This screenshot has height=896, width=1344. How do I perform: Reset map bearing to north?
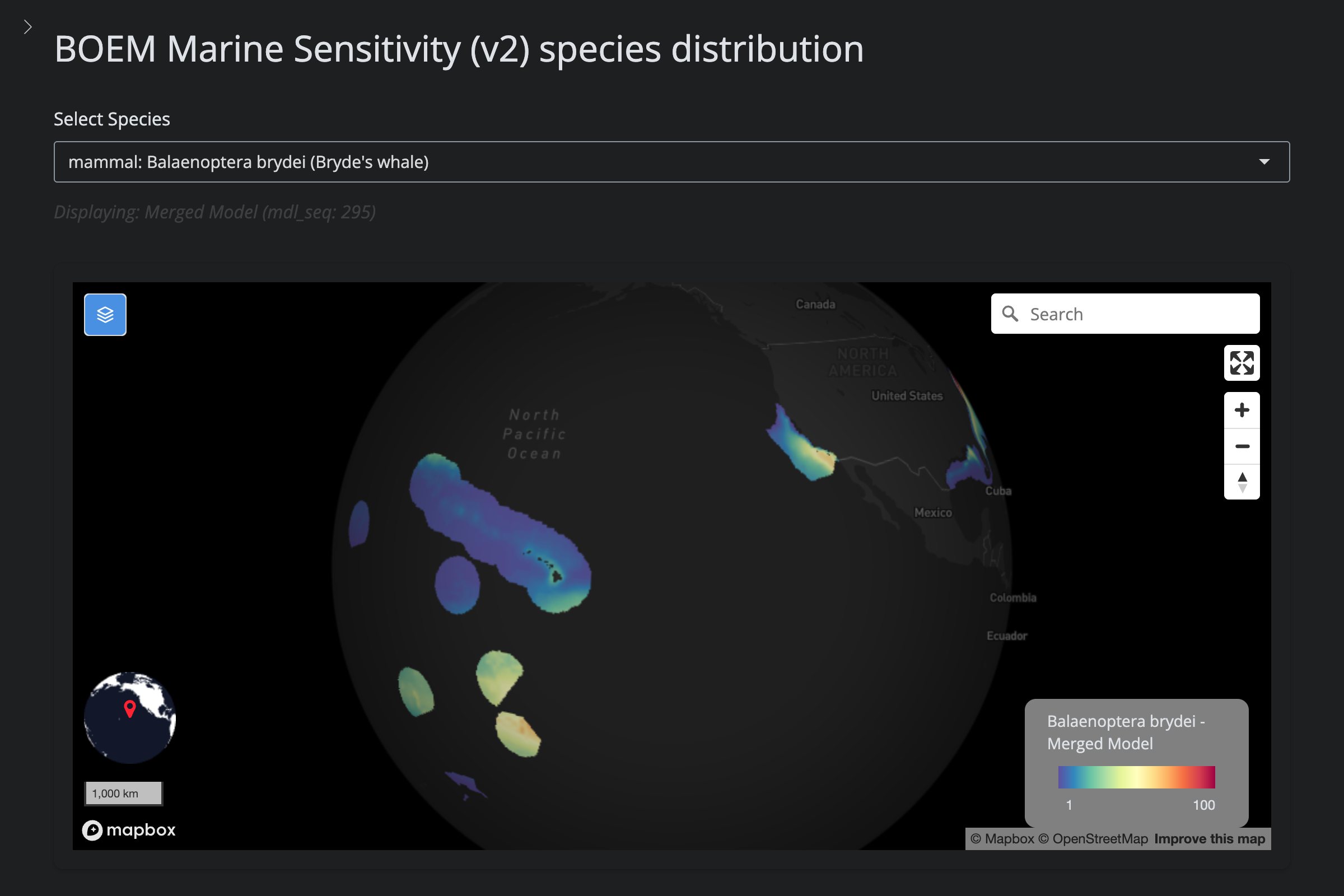[1241, 482]
